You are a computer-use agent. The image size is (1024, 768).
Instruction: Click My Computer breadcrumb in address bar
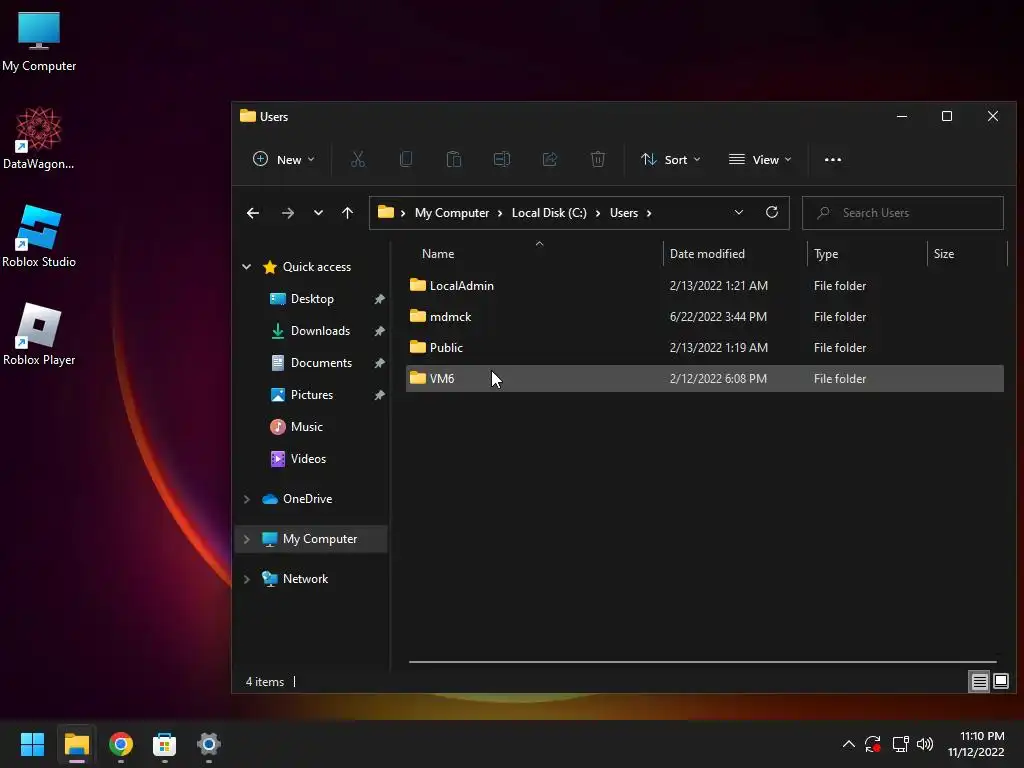452,213
